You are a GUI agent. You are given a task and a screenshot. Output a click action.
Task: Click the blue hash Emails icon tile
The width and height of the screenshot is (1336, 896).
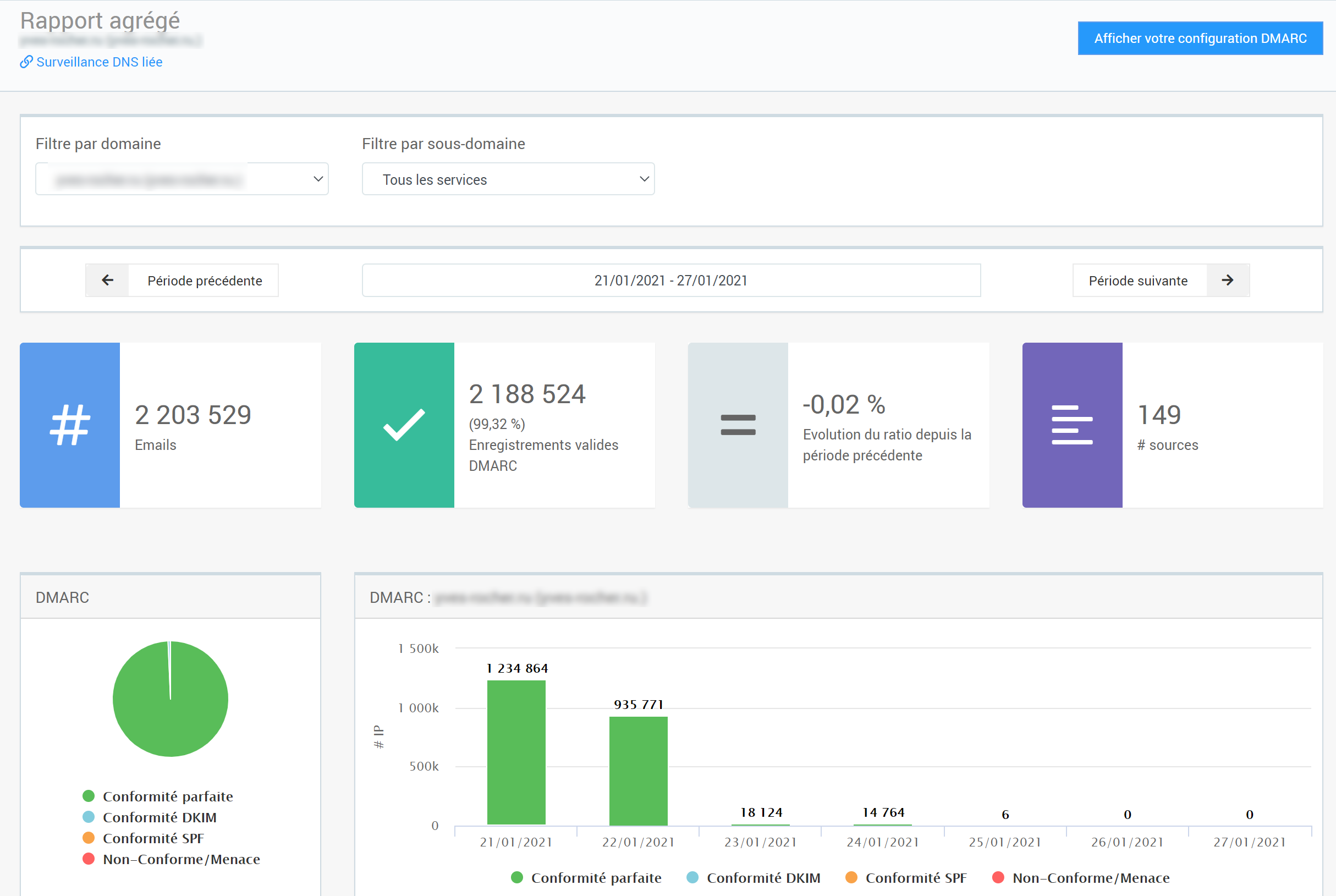[x=70, y=425]
